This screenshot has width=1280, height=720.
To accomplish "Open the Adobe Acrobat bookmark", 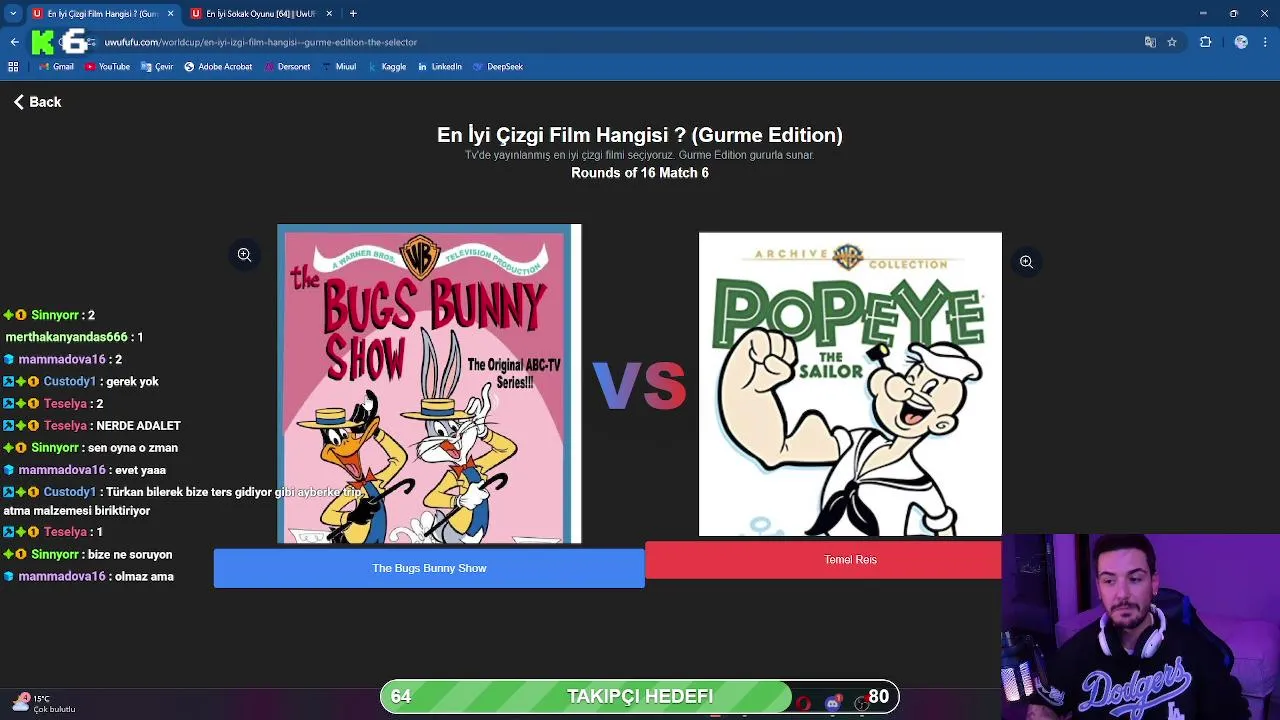I will [218, 67].
